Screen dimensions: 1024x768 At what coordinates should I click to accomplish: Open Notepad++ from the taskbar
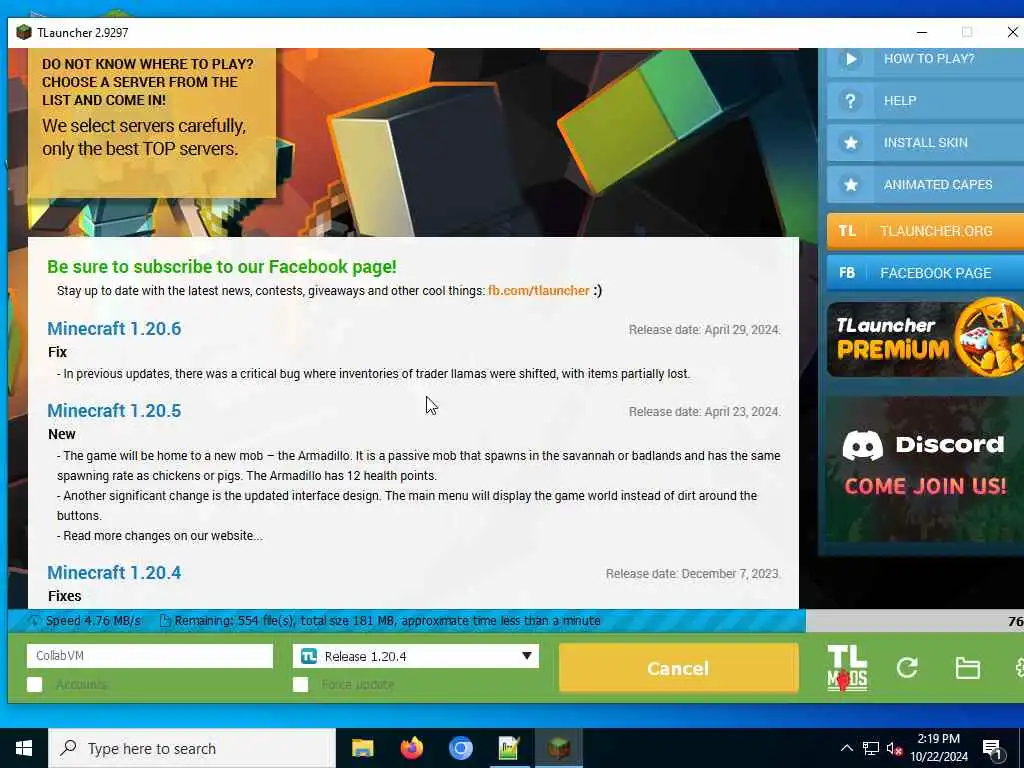pyautogui.click(x=509, y=748)
